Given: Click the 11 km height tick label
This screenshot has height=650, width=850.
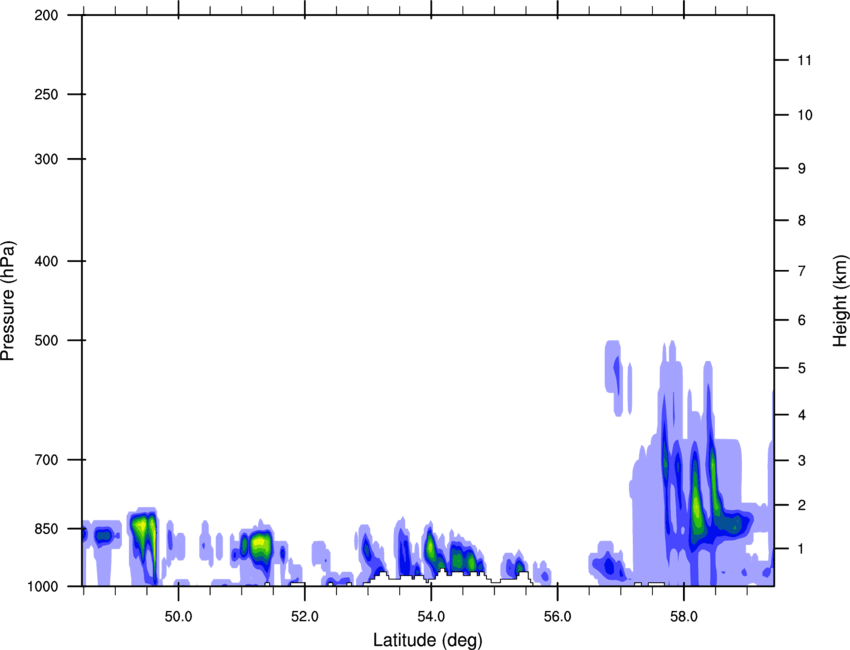Looking at the screenshot, I should click(x=803, y=61).
